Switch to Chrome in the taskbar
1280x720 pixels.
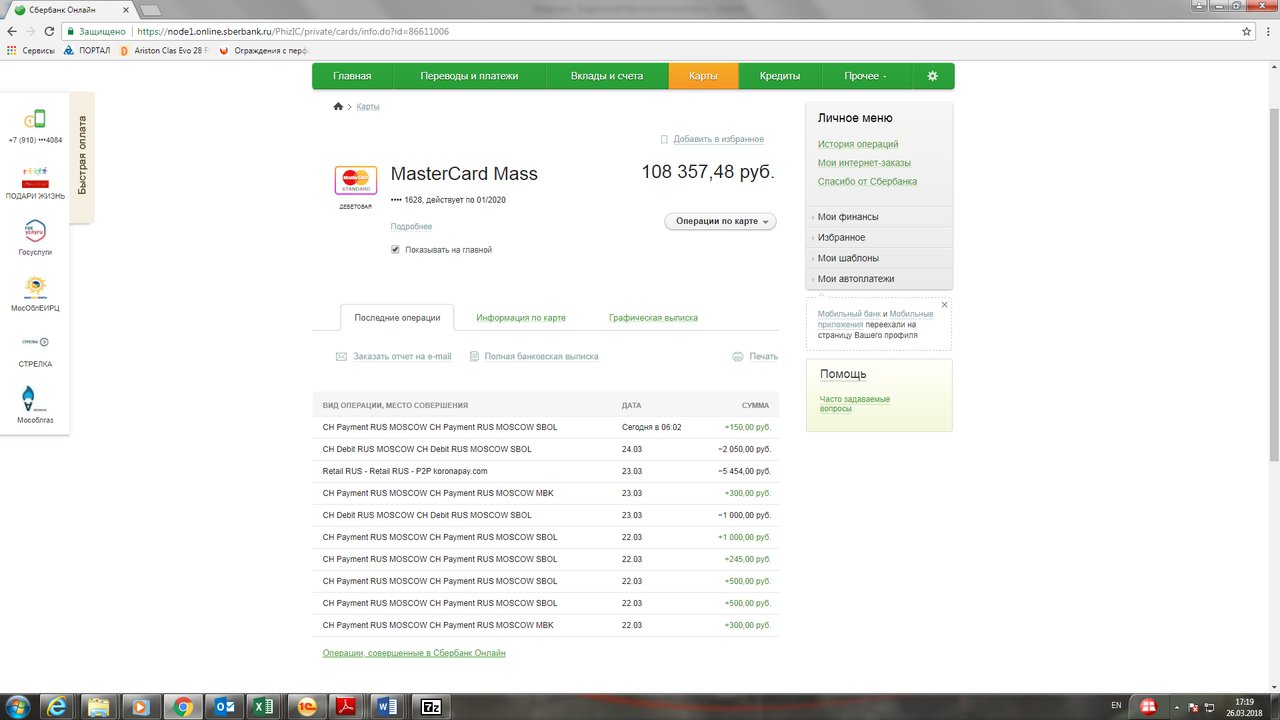coord(182,706)
